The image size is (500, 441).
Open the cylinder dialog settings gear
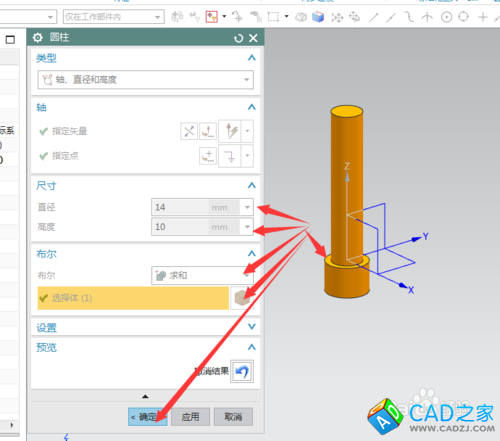pyautogui.click(x=38, y=38)
